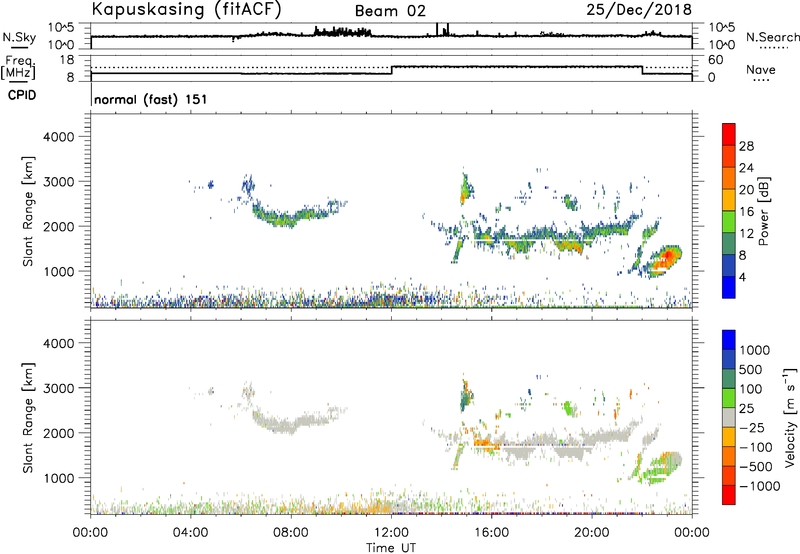The height and width of the screenshot is (554, 800).
Task: Pick the grey -25 to 25 velocity swatch
Action: point(729,417)
